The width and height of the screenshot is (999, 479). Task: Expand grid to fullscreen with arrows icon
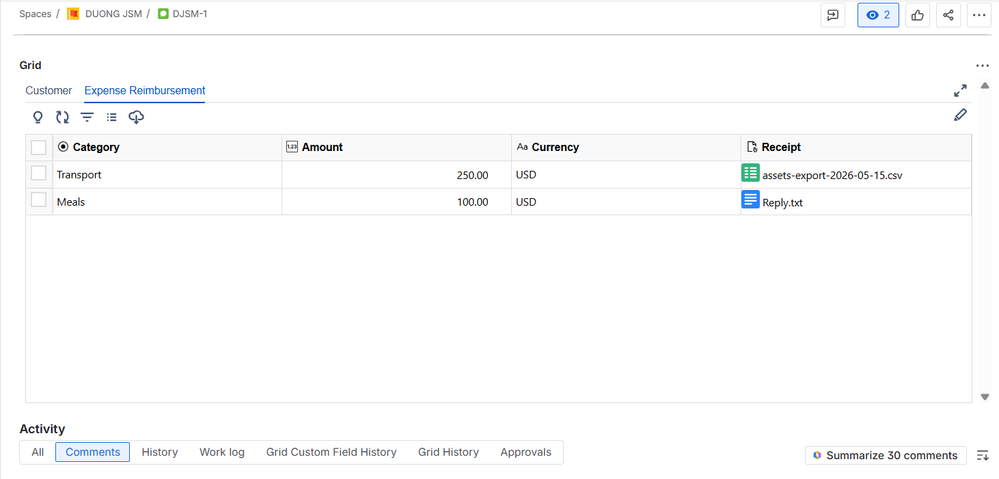click(960, 91)
